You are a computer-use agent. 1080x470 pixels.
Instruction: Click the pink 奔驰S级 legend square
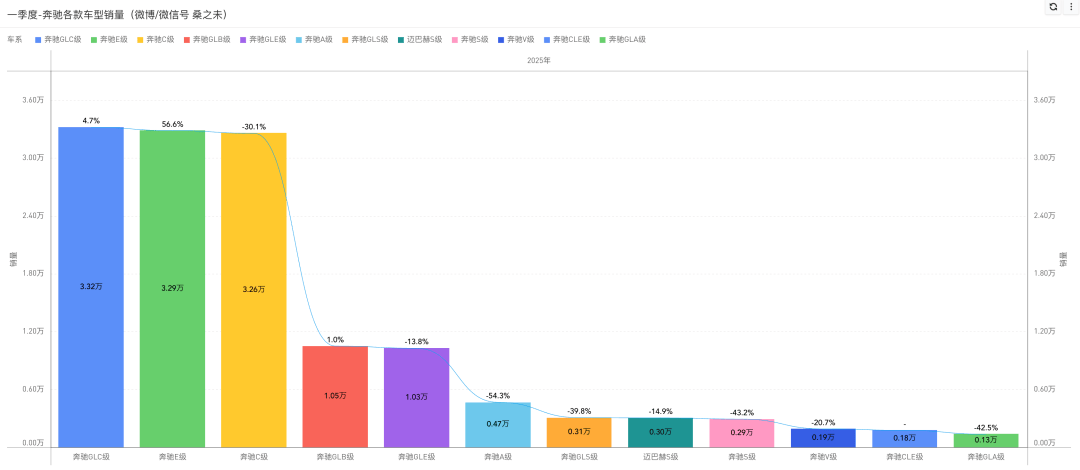click(455, 40)
